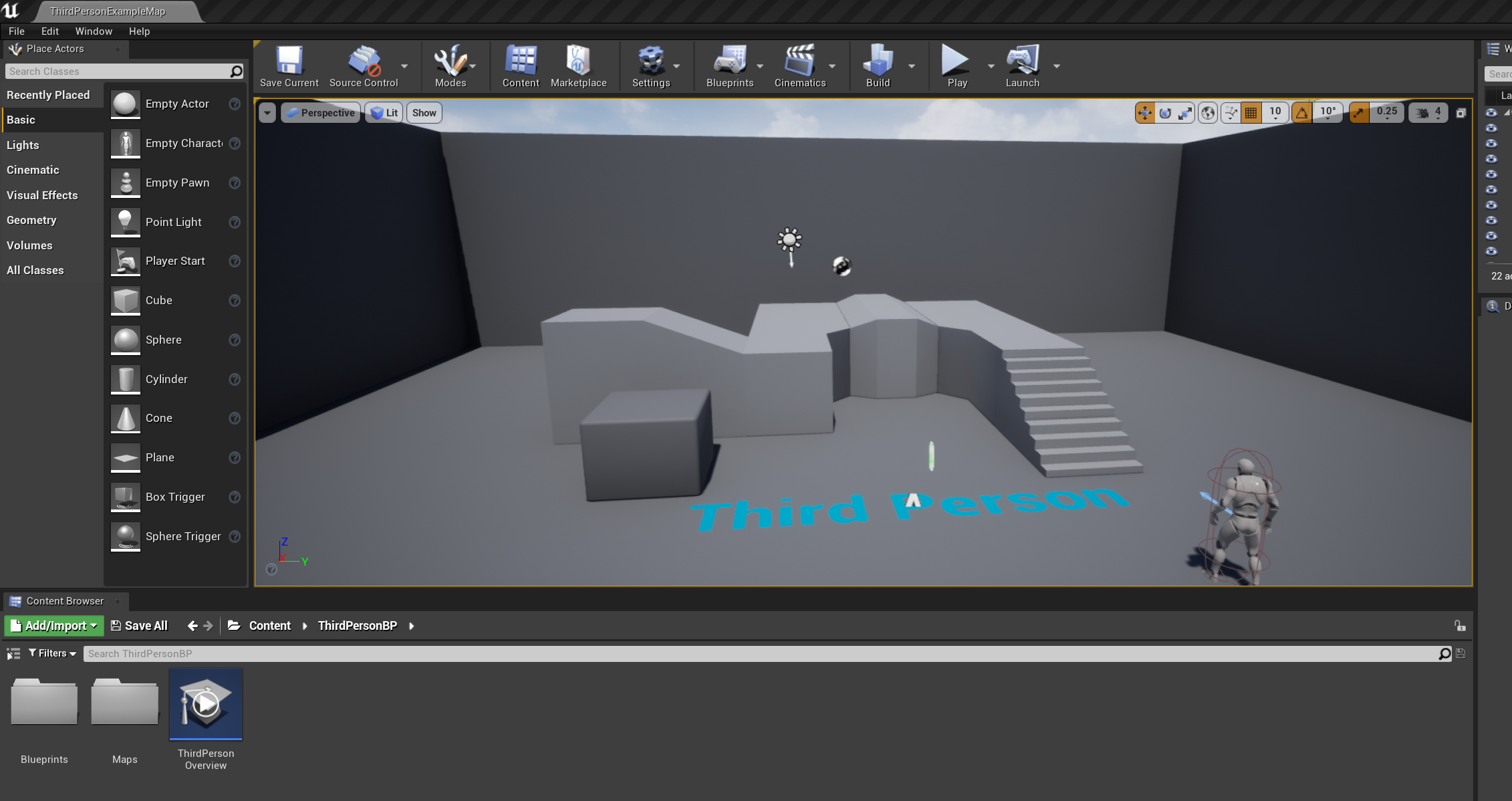The height and width of the screenshot is (801, 1512).
Task: Select the scale gizmo mode
Action: point(1185,113)
